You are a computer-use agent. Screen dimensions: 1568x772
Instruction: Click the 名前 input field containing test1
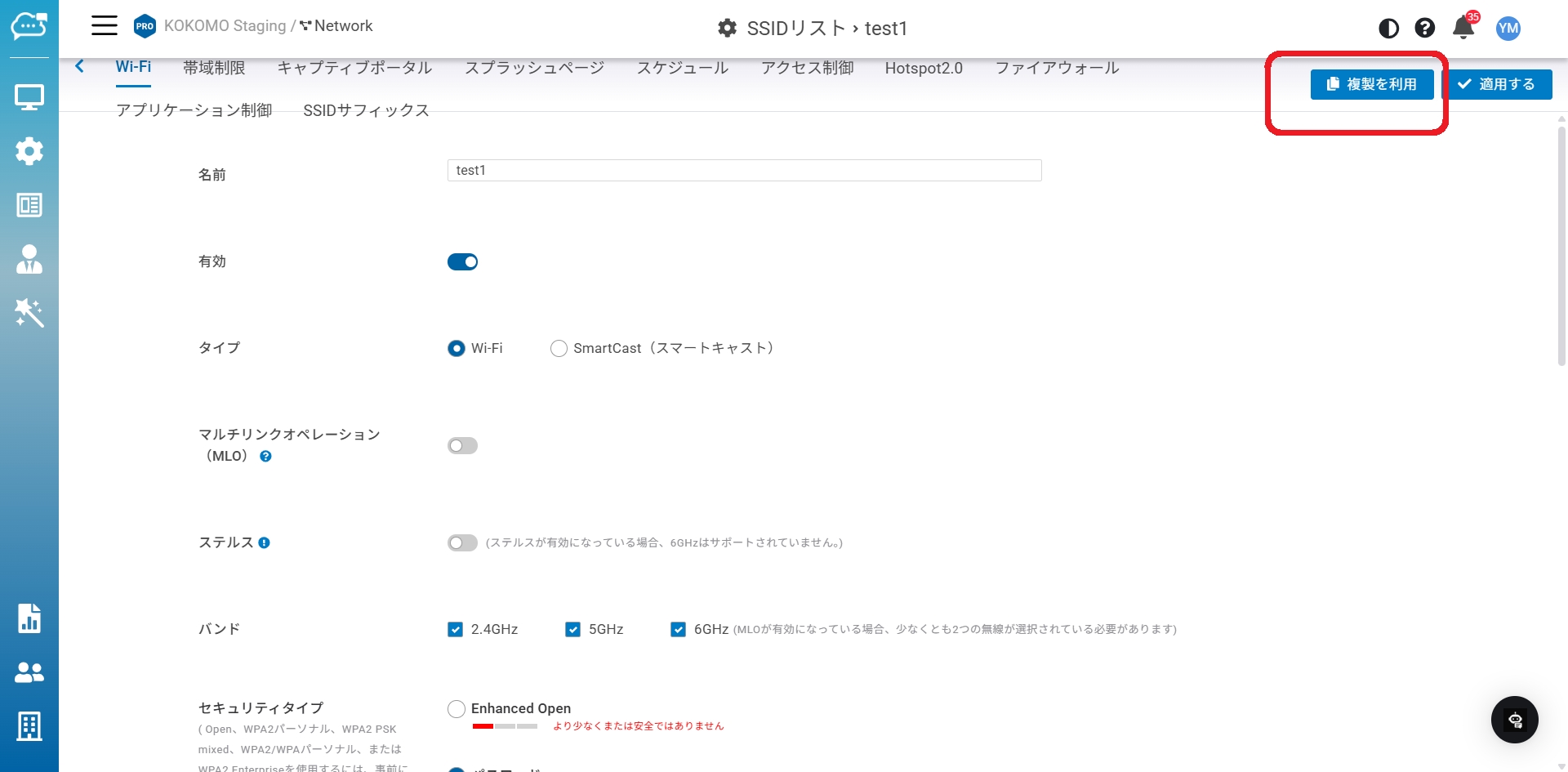[x=743, y=170]
